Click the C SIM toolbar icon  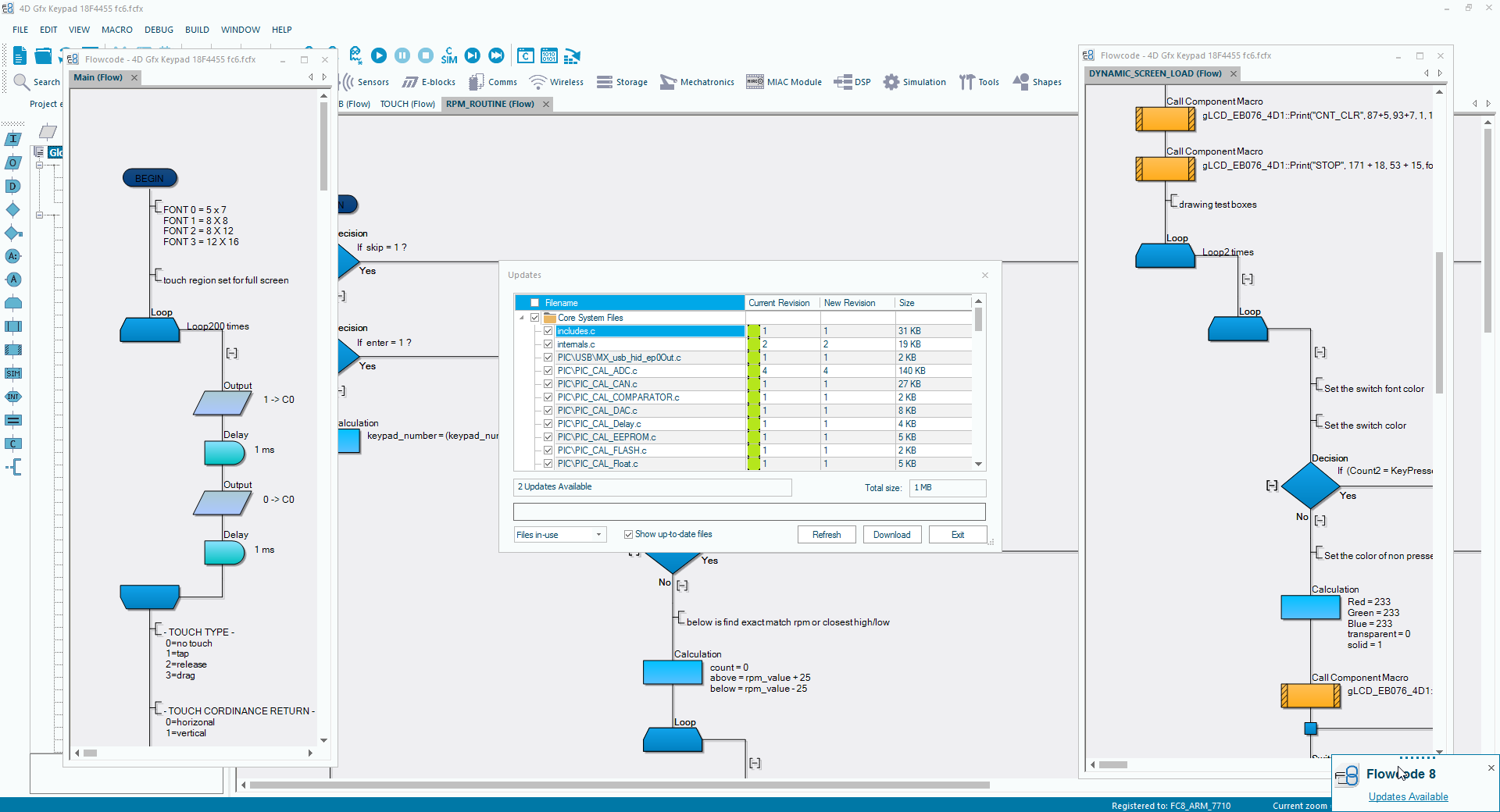tap(449, 55)
